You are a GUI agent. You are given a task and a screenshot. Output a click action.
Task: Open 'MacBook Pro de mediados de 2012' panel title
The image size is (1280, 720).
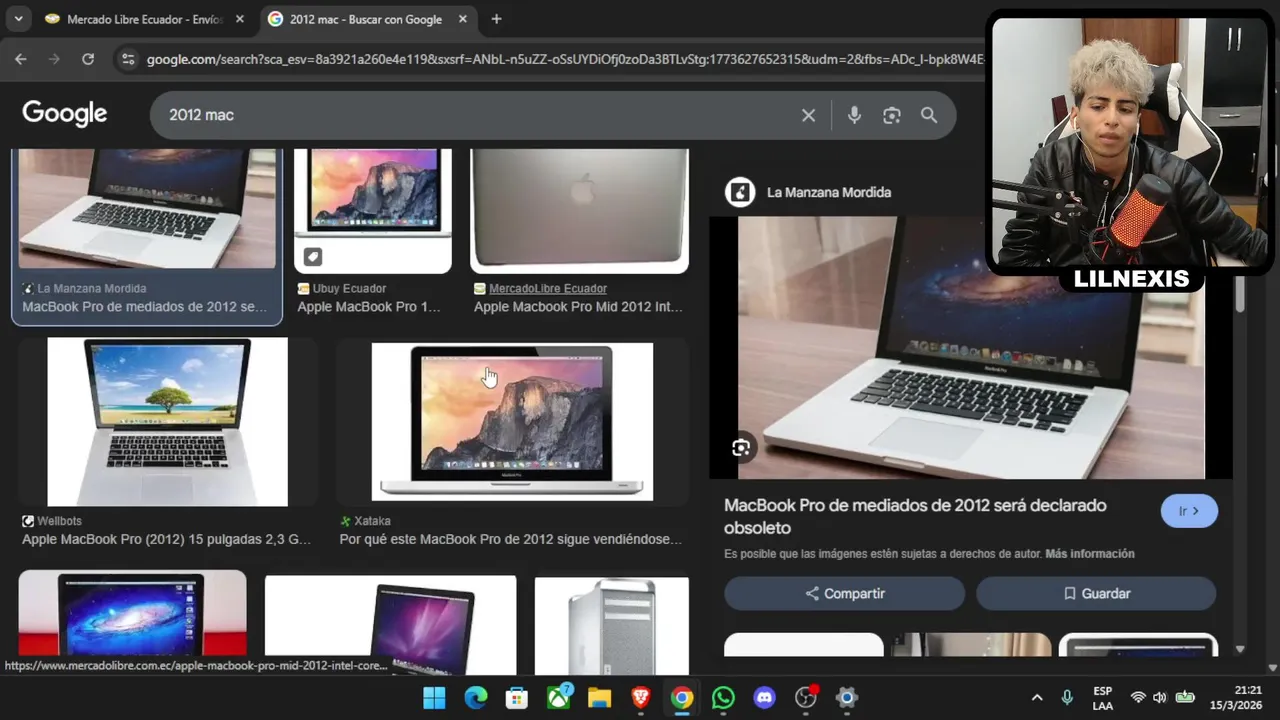[x=915, y=516]
